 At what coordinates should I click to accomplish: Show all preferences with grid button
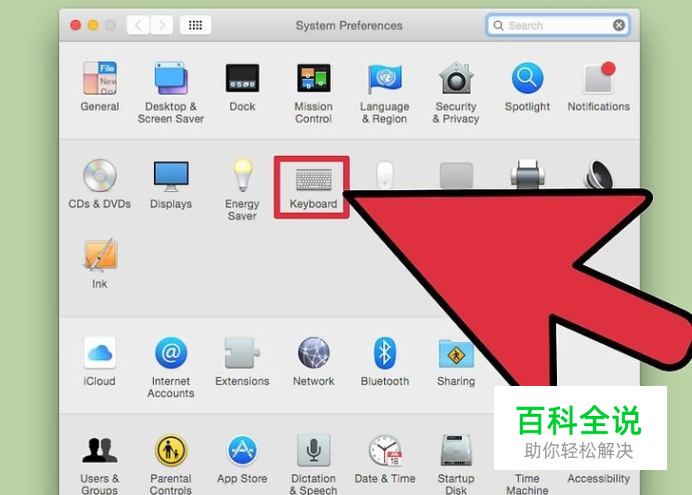click(196, 25)
